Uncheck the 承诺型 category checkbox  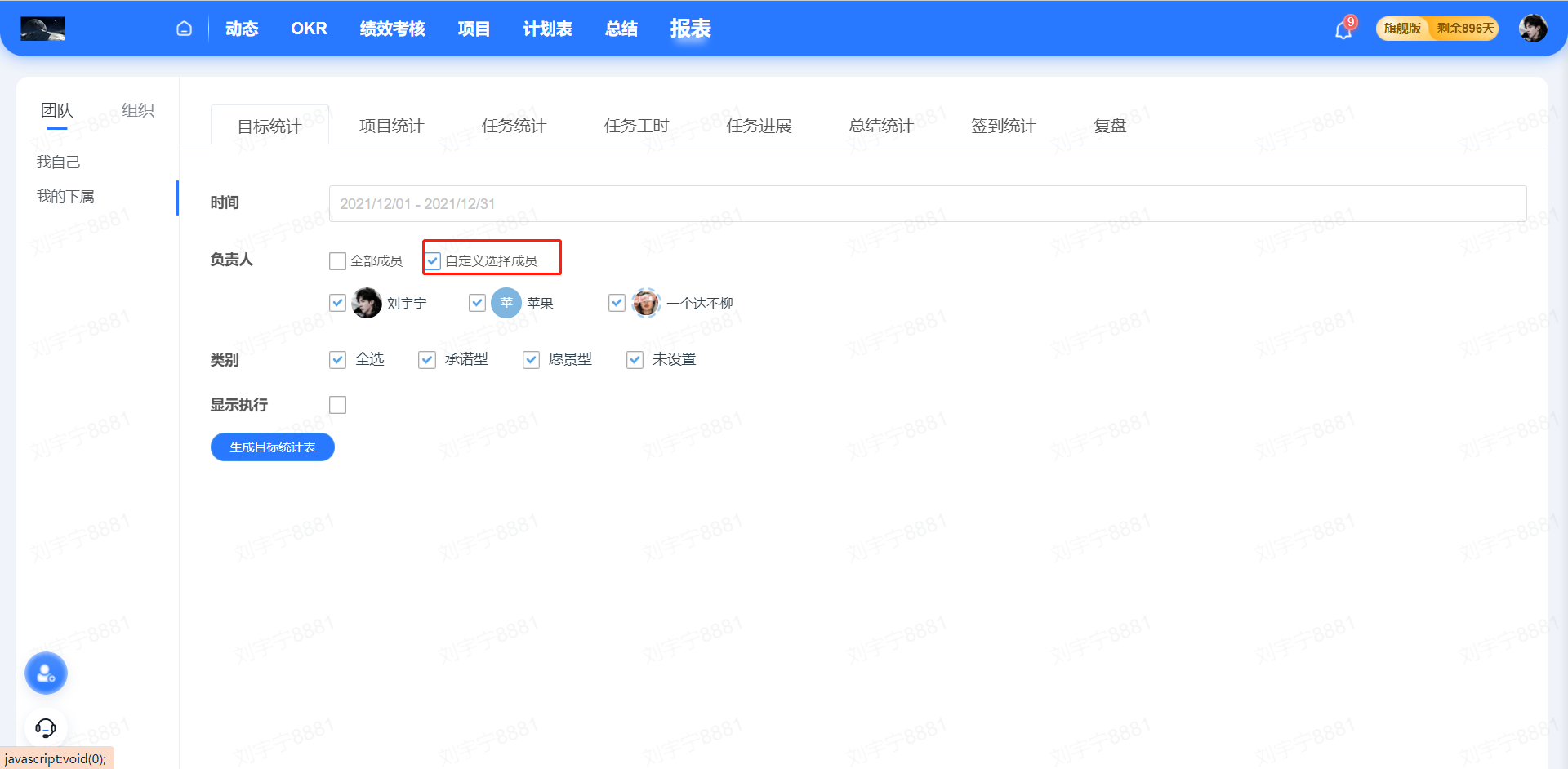(427, 360)
